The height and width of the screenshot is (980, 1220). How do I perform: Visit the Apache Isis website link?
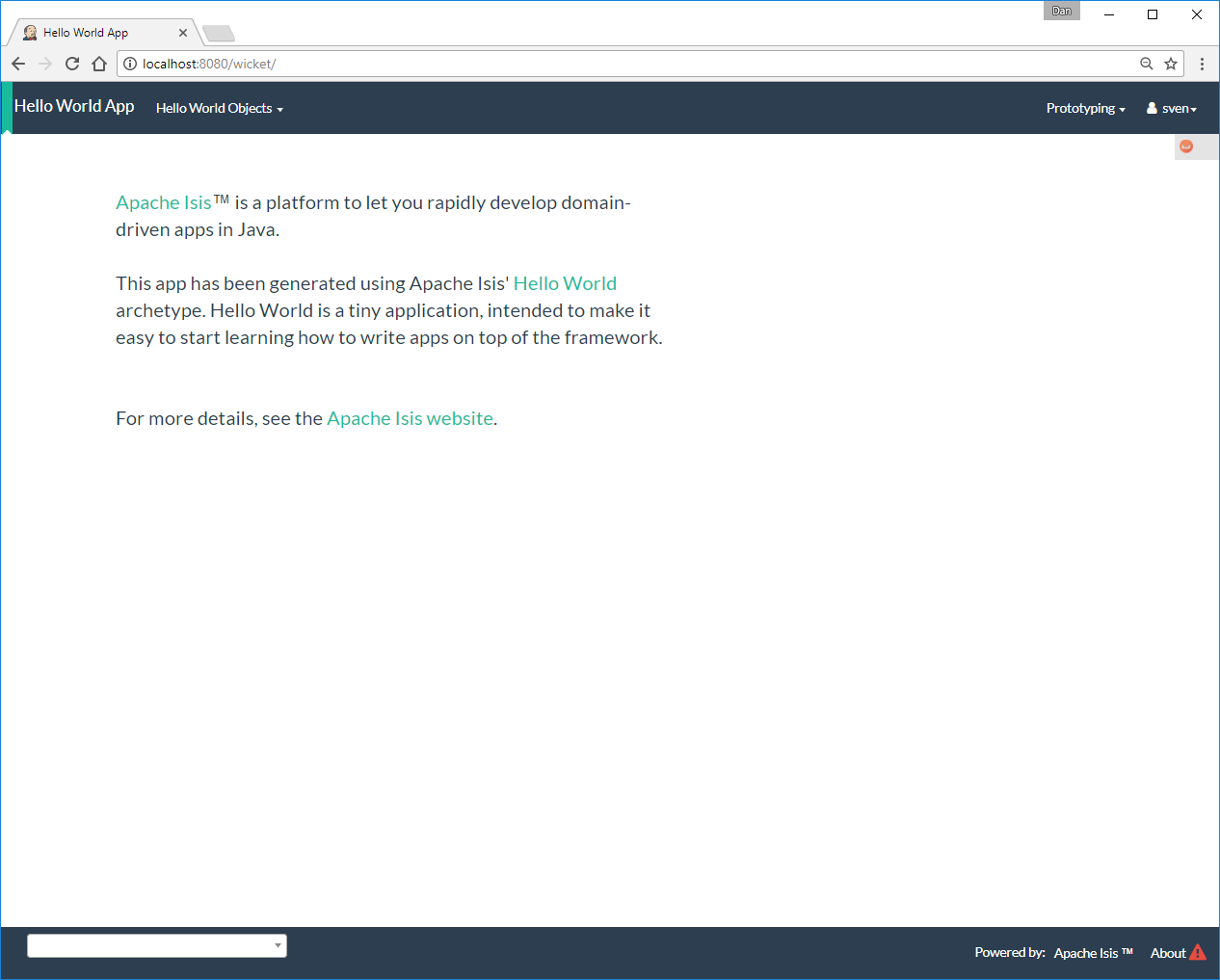coord(410,418)
